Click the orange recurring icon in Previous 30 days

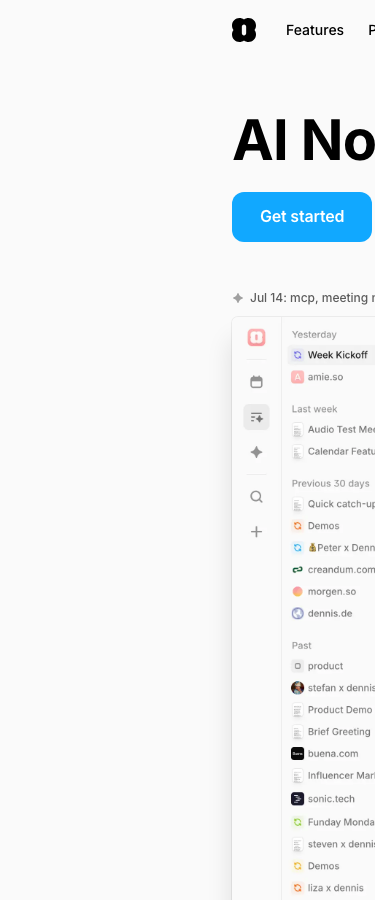(x=297, y=526)
